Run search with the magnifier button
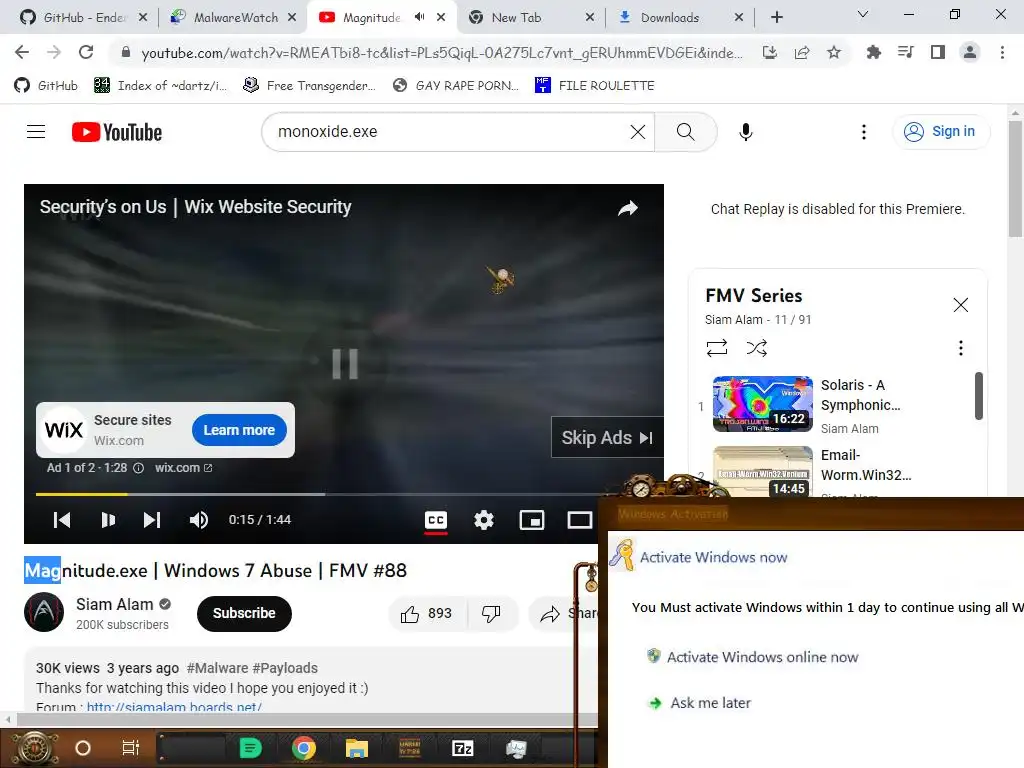The image size is (1024, 768). pyautogui.click(x=686, y=132)
